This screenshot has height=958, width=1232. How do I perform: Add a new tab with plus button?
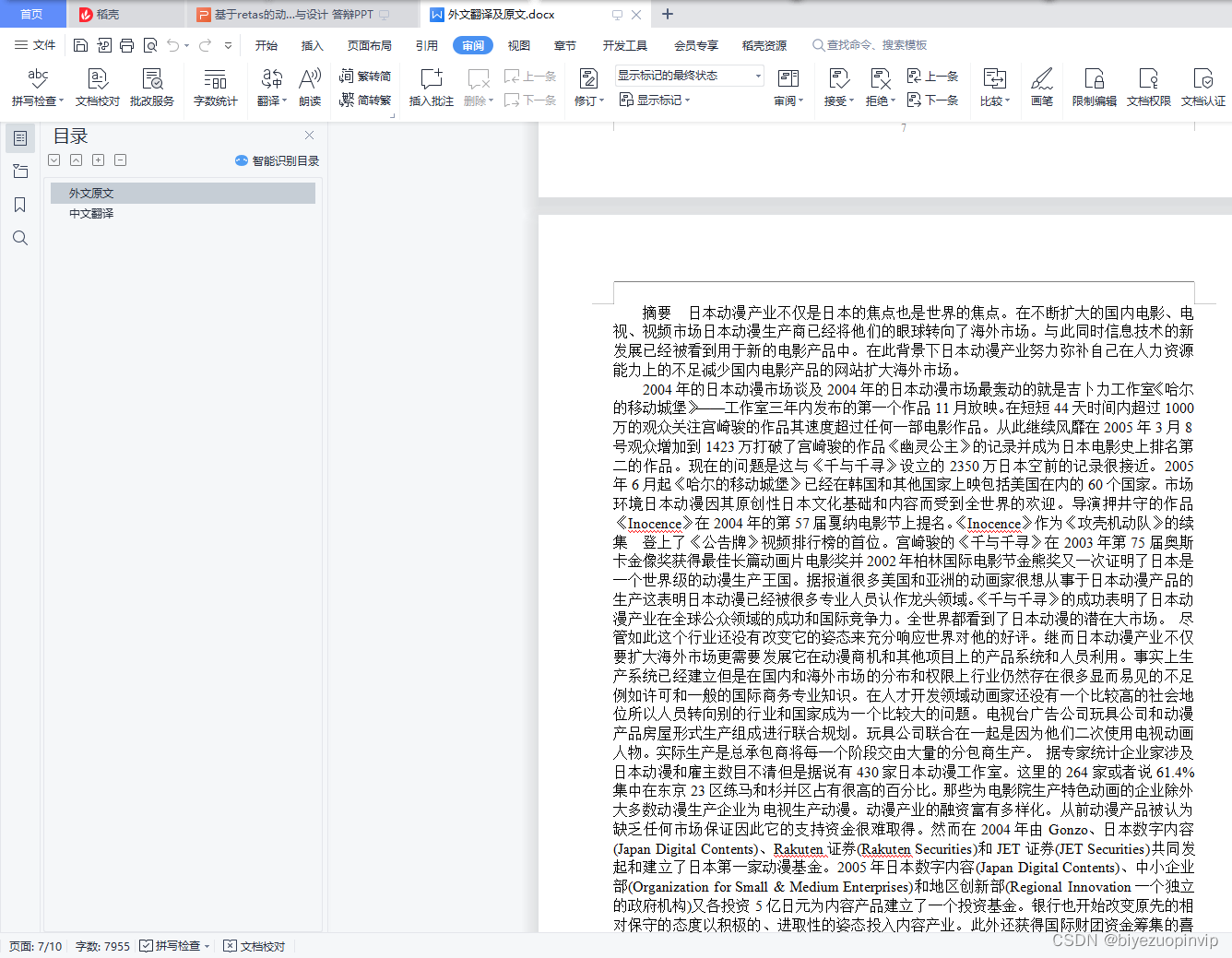coord(668,14)
